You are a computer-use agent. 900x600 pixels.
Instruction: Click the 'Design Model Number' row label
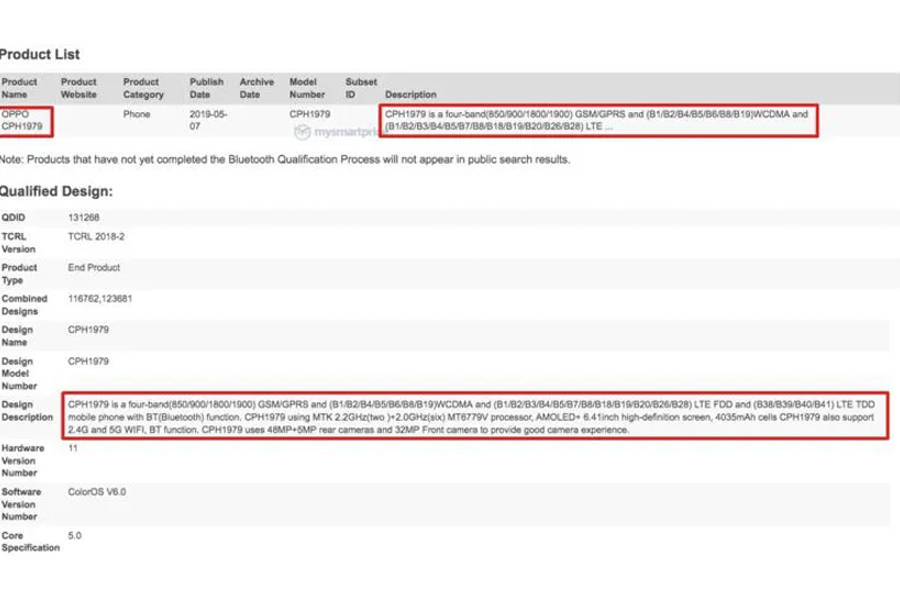tap(19, 373)
